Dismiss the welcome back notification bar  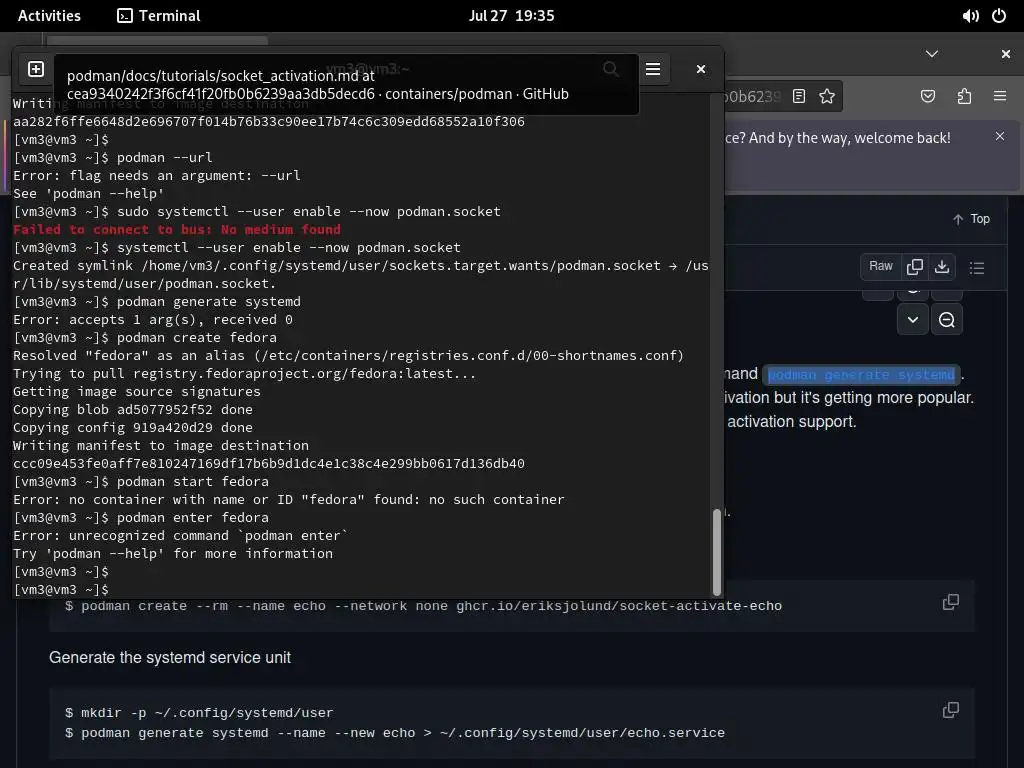(x=1000, y=136)
